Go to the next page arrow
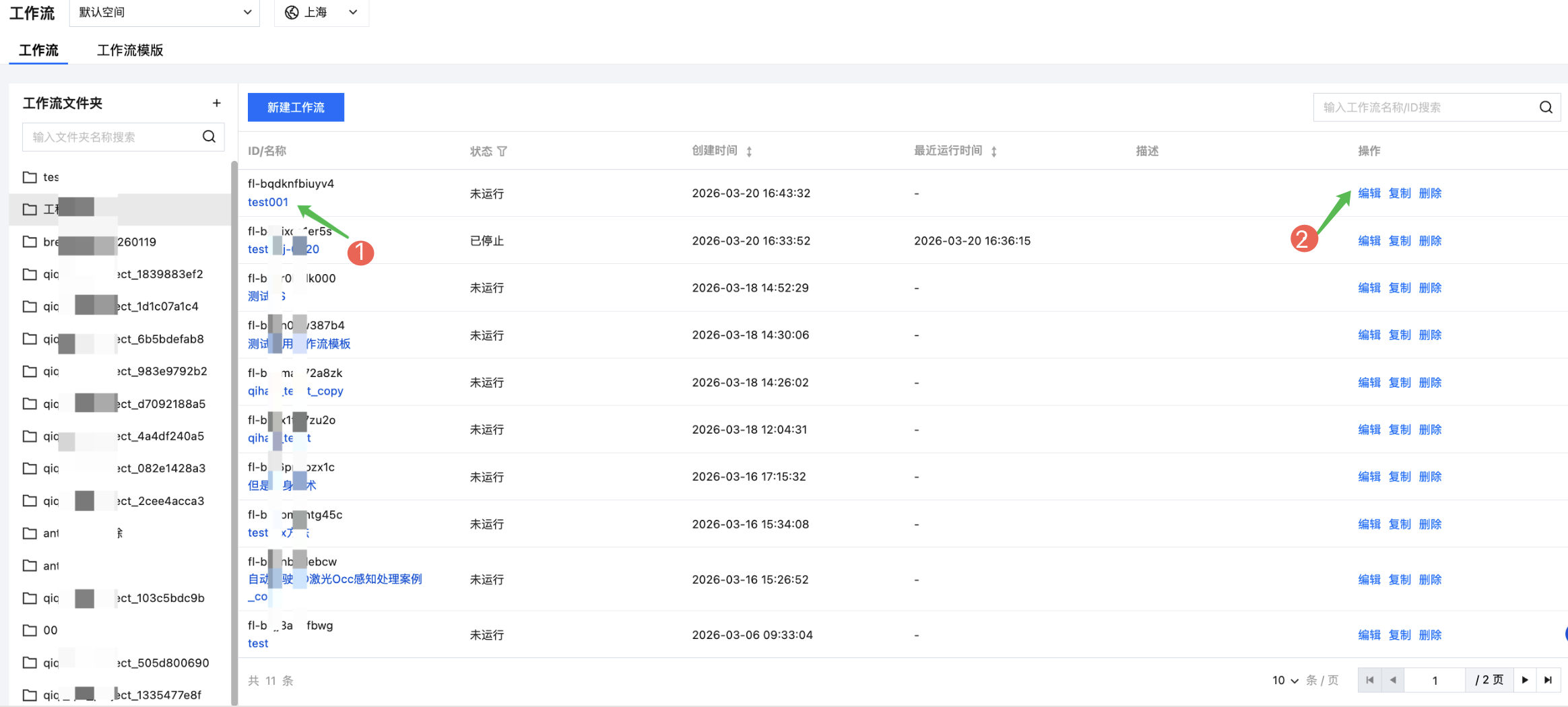Screen dimensions: 1568x707 (1525, 680)
